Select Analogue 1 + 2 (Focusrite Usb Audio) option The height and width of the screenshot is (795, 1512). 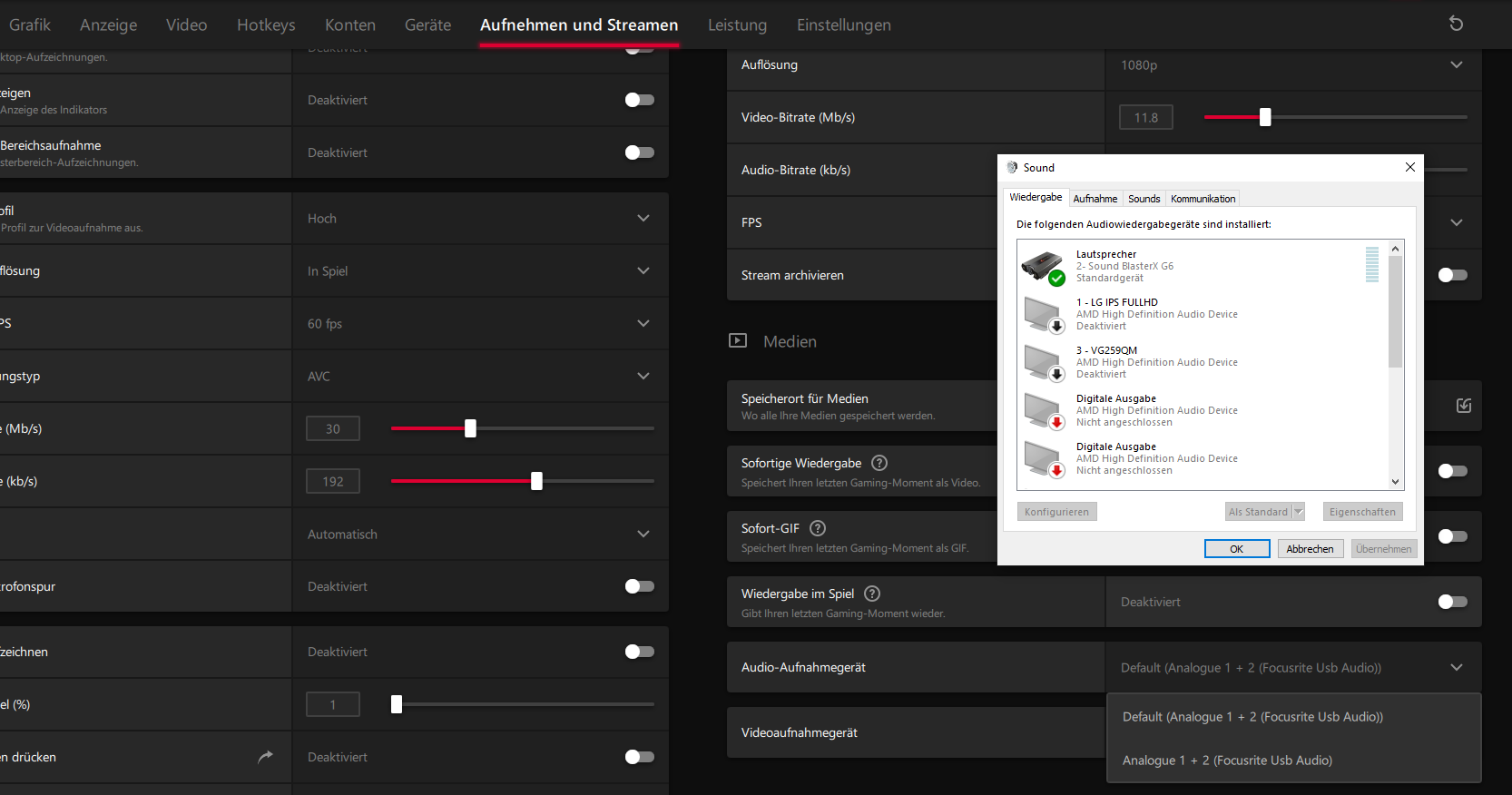1294,761
